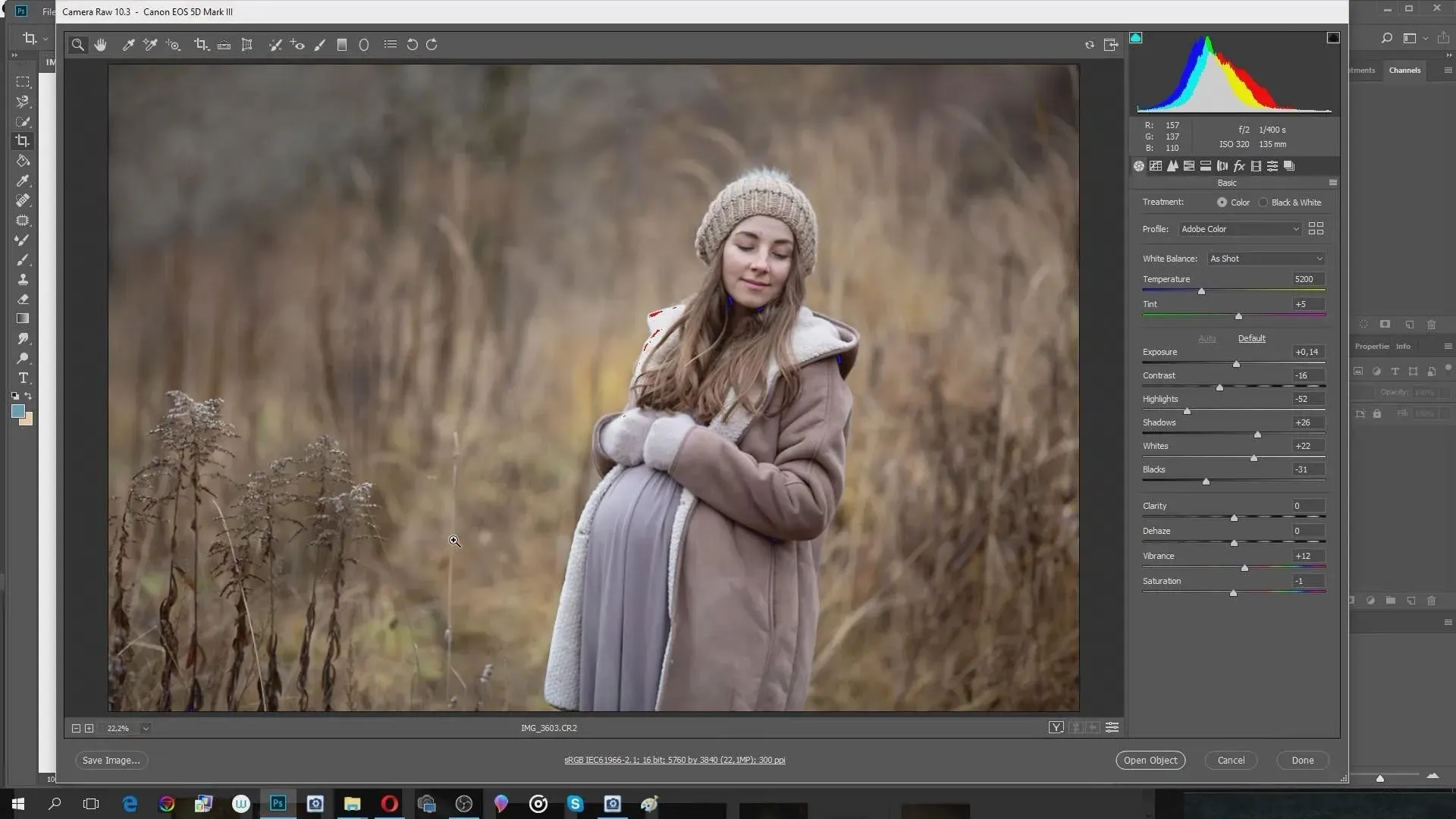Open the Adobe Color profile dropdown

point(1240,229)
